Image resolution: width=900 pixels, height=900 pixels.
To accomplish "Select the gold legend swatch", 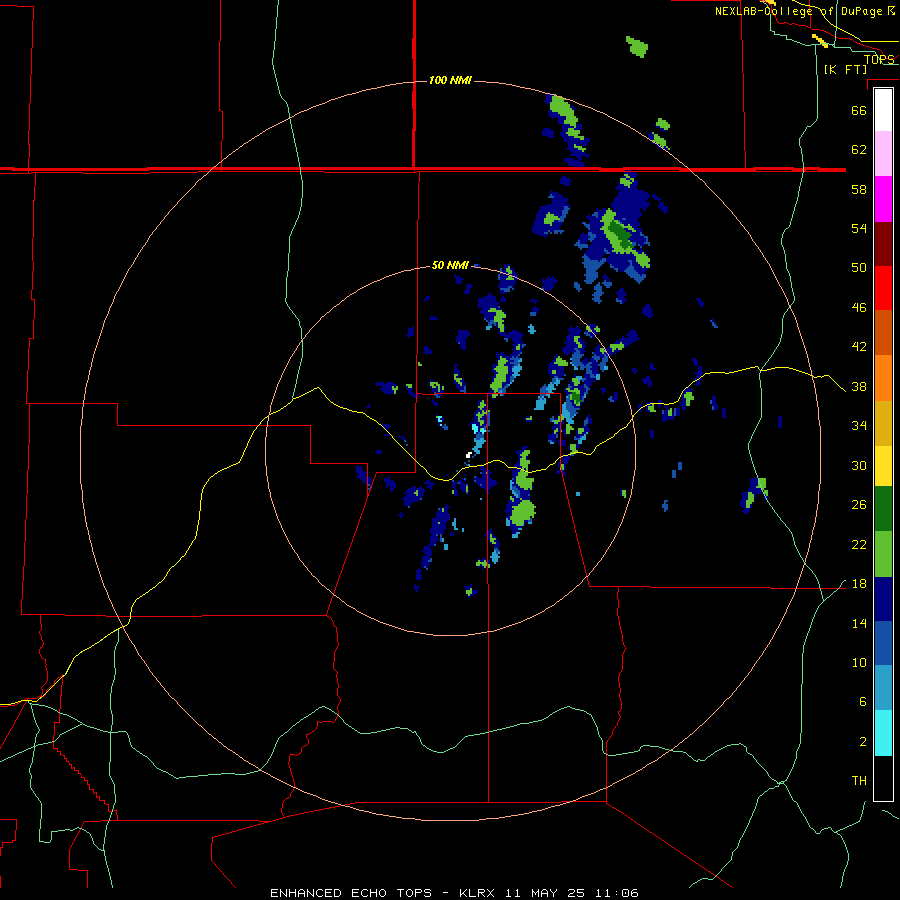I will (883, 423).
